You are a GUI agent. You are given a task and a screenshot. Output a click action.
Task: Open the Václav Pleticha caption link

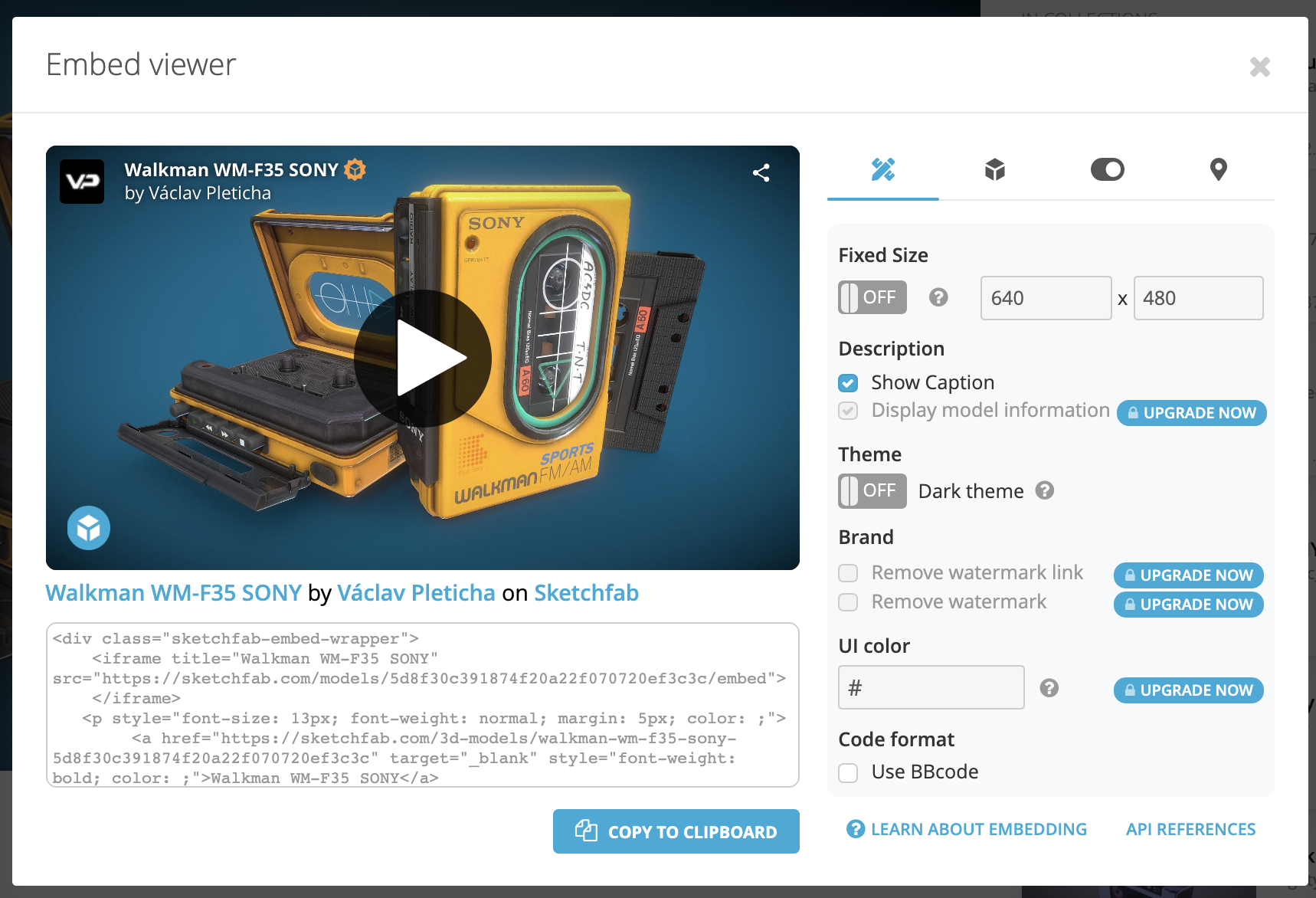(416, 593)
